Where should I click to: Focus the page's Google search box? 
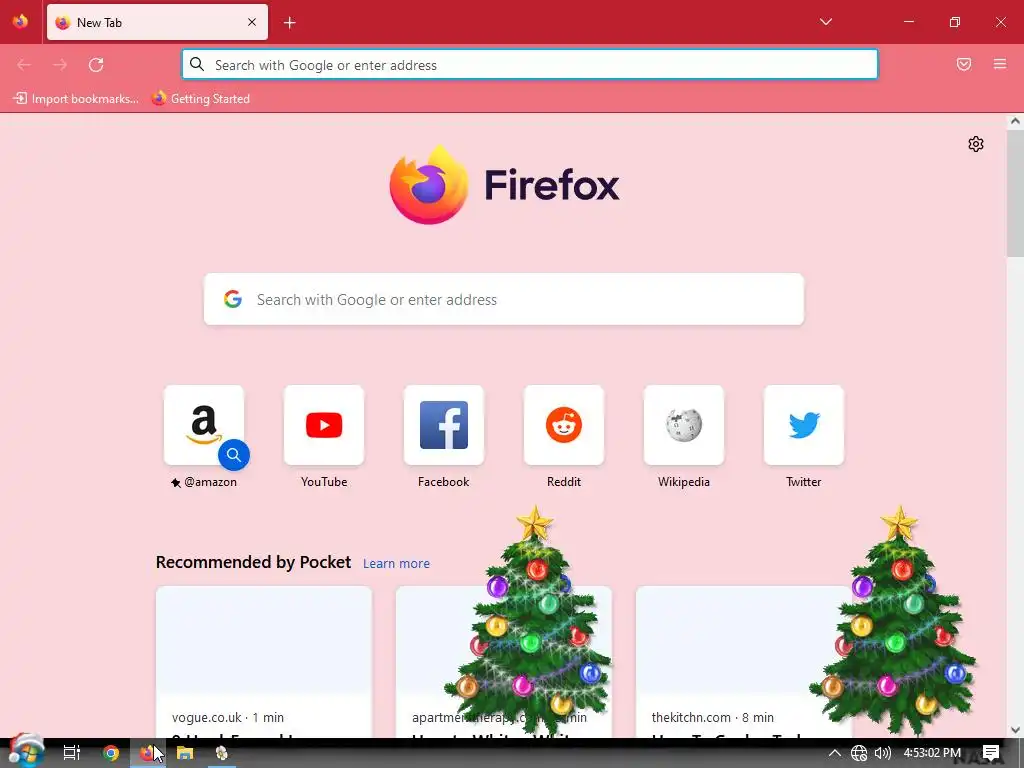click(x=504, y=299)
